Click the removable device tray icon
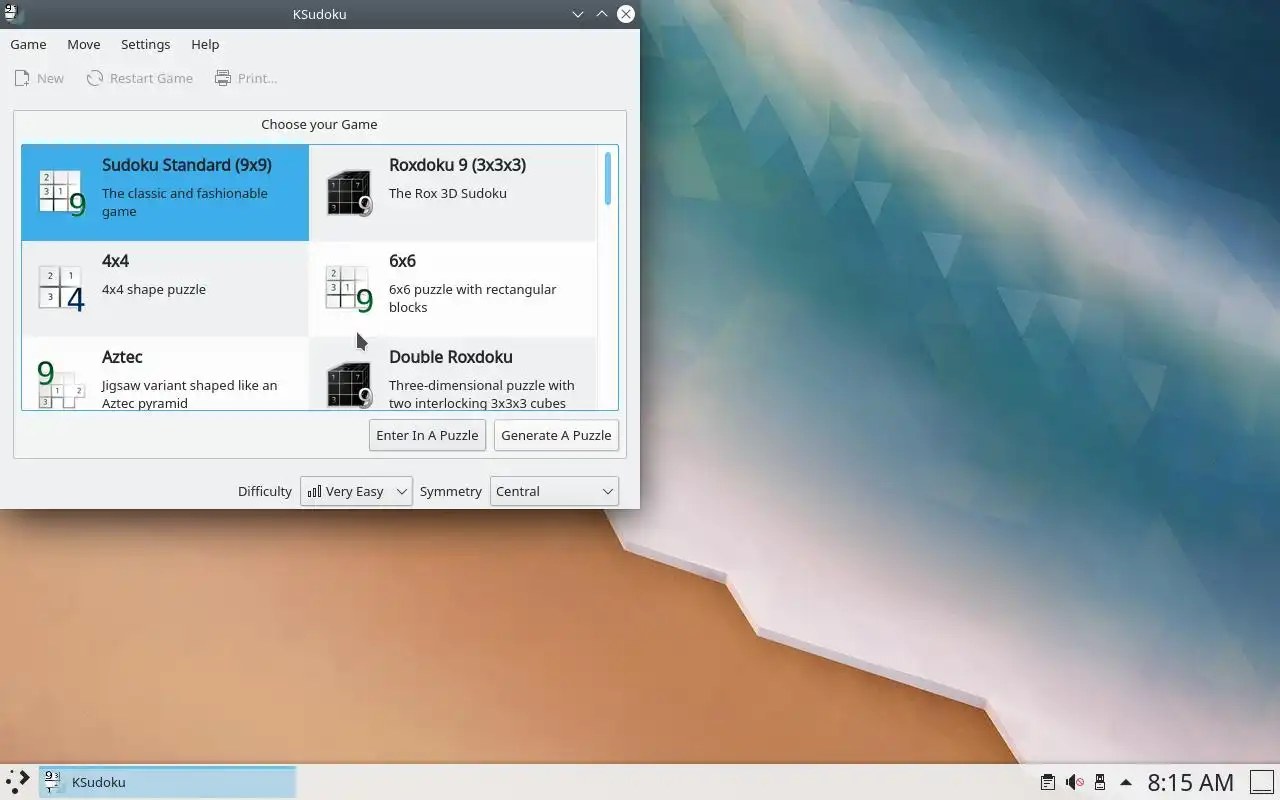The image size is (1280, 800). (x=1100, y=782)
